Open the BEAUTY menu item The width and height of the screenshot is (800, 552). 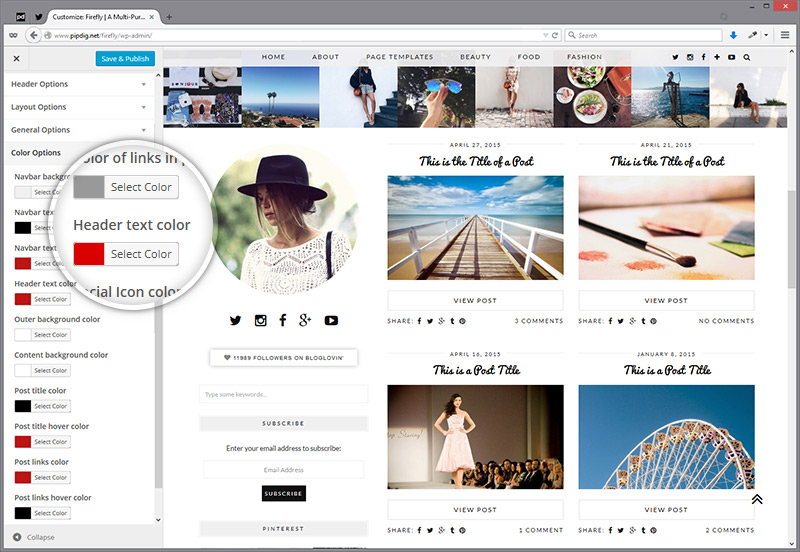pyautogui.click(x=476, y=57)
